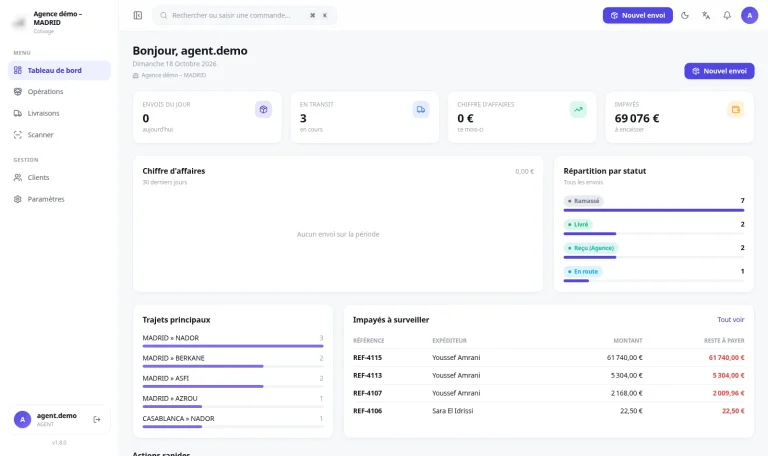Toggle dark mode with the moon icon

(x=685, y=15)
